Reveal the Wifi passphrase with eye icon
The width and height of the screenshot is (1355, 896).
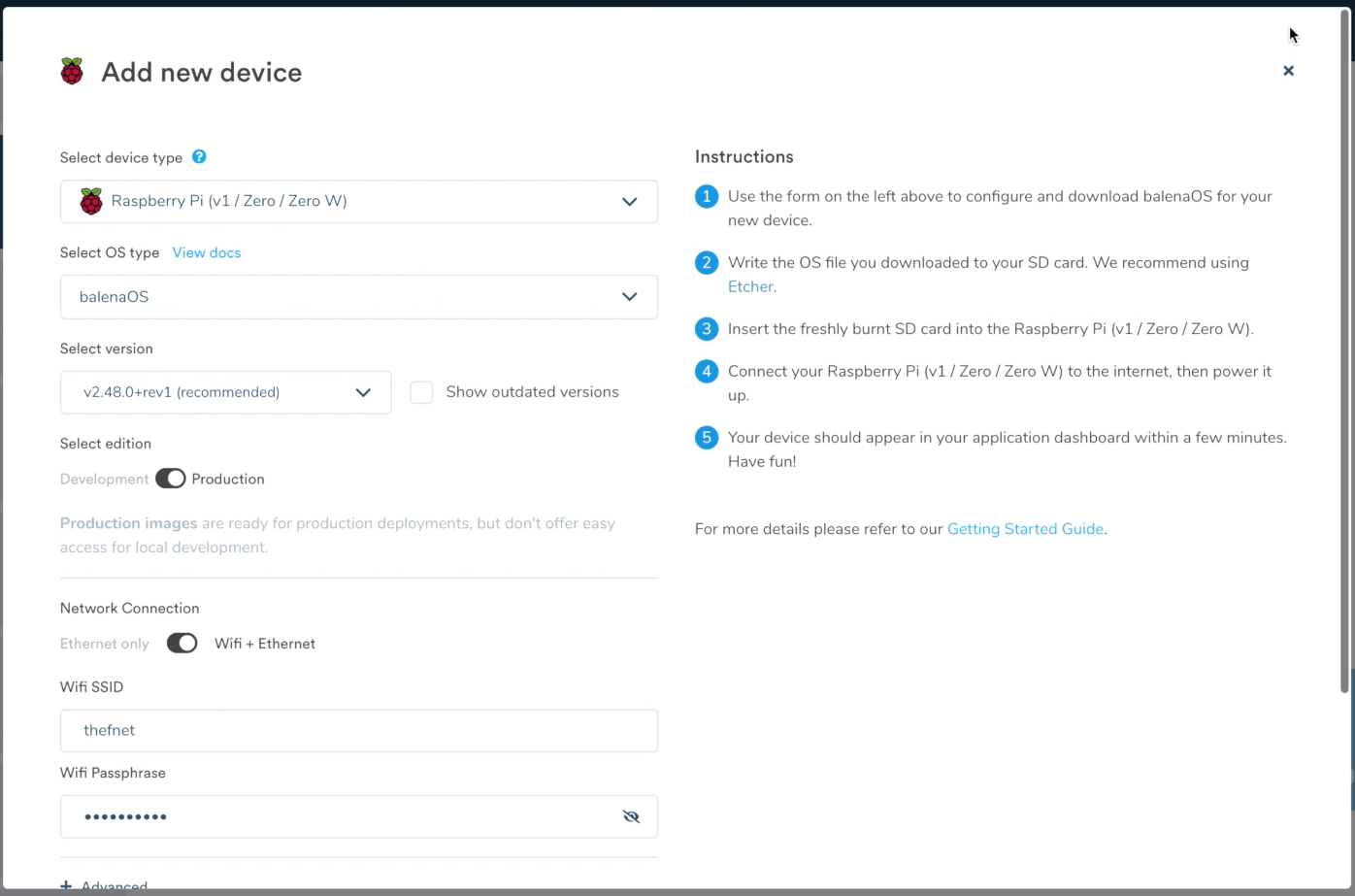point(631,816)
